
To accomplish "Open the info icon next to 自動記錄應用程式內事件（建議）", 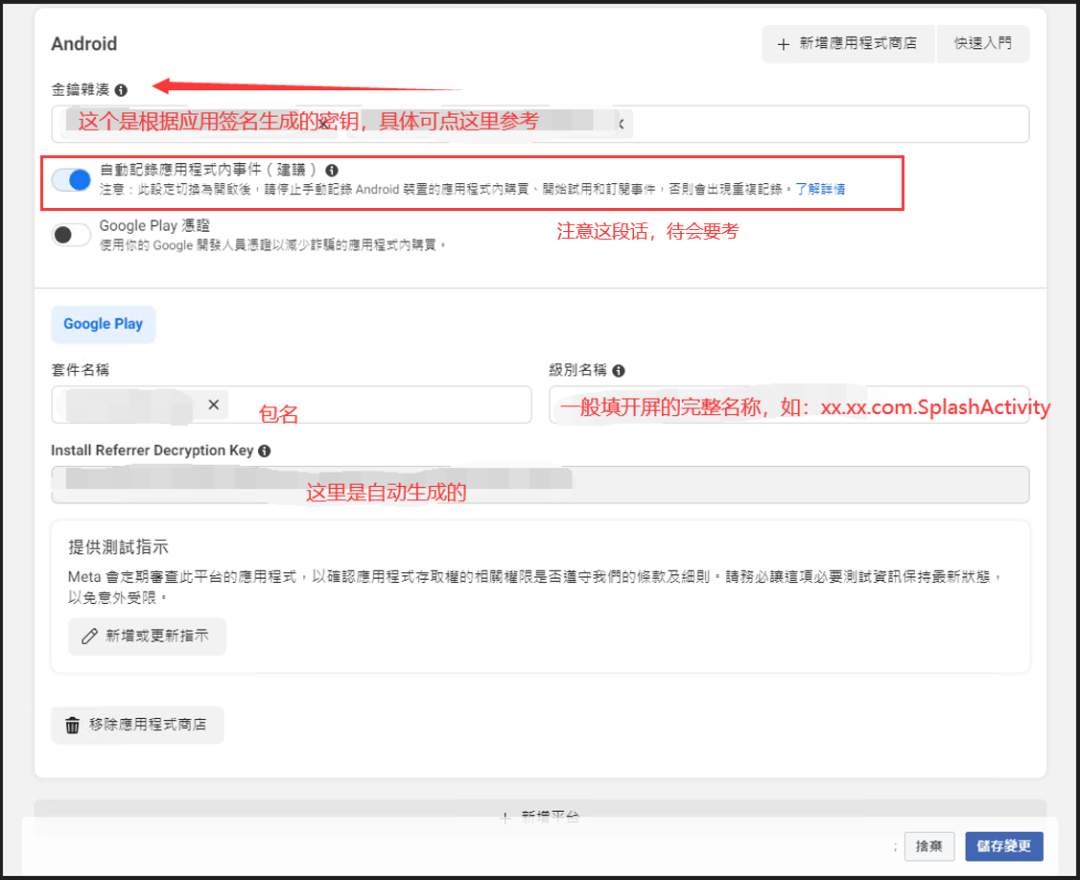I will coord(332,171).
